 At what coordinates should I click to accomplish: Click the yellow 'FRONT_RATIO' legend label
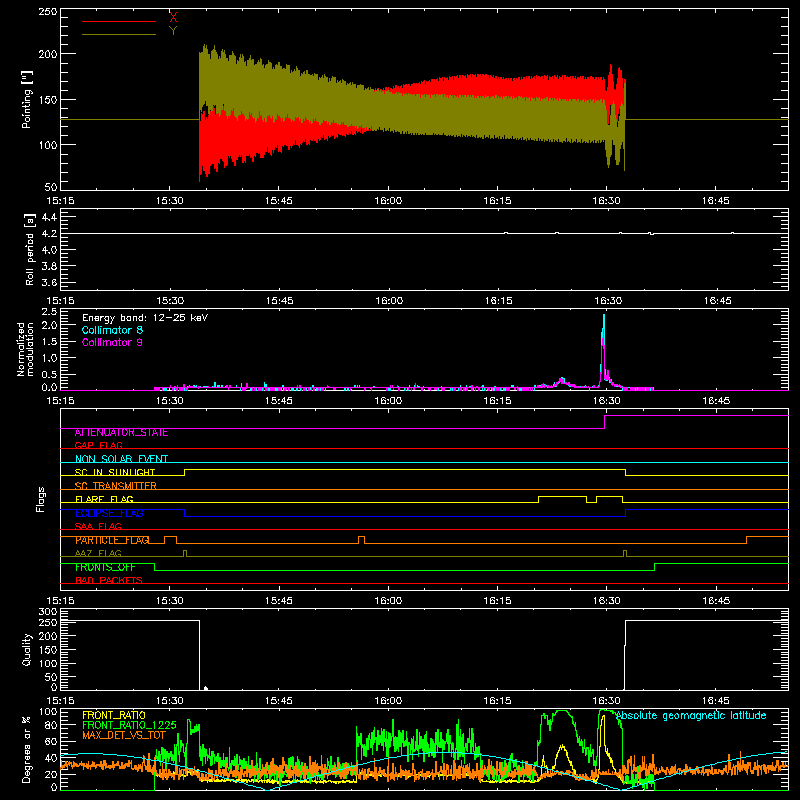(x=114, y=715)
